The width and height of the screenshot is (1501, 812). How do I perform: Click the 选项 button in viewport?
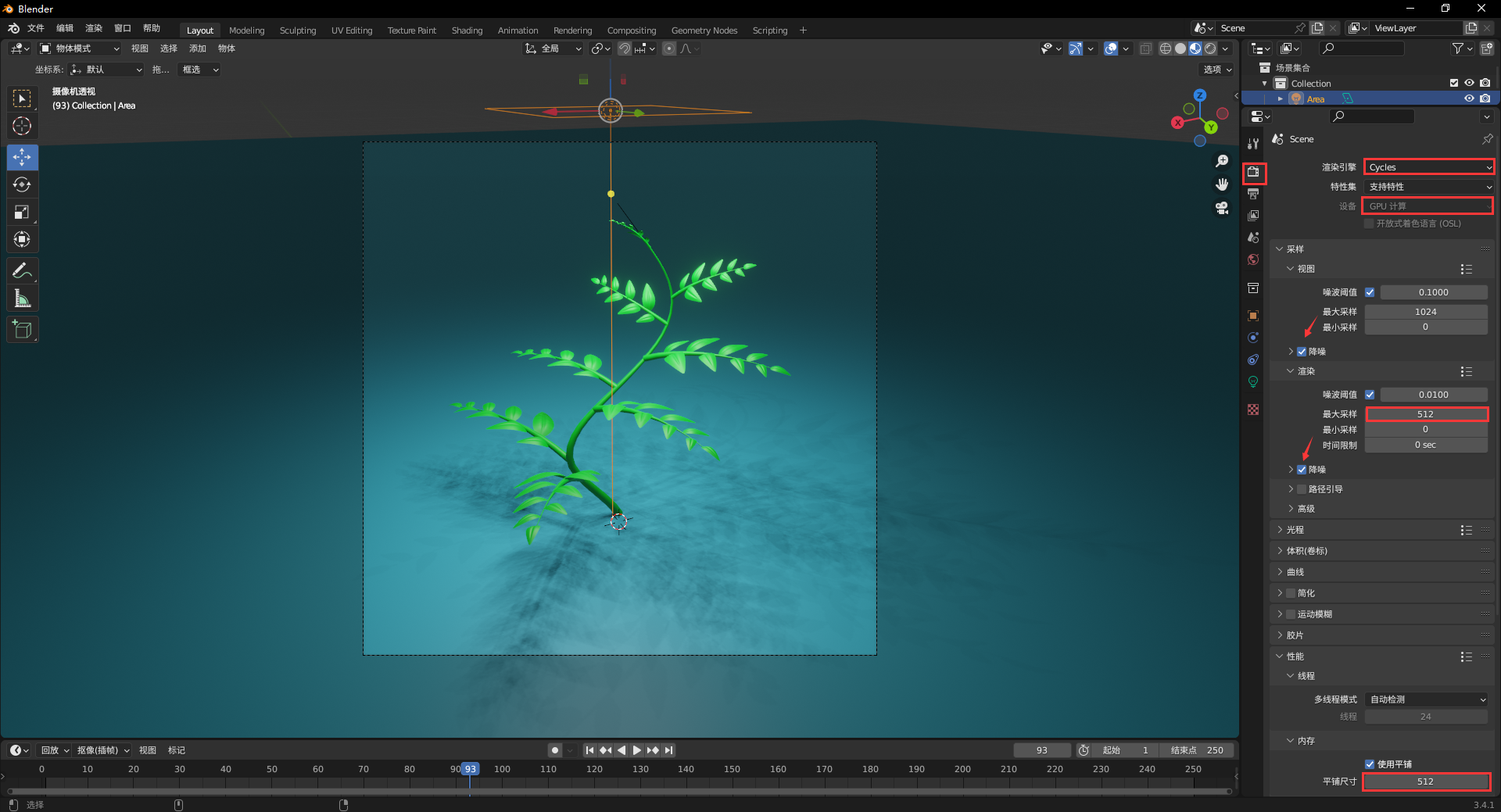(1217, 70)
